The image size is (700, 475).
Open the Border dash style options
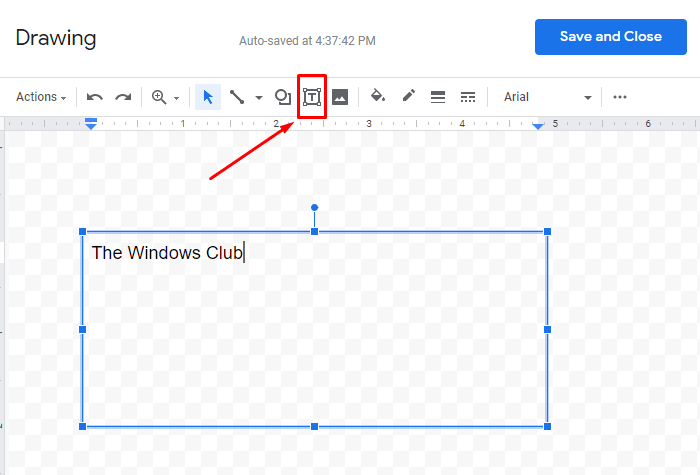coord(467,97)
